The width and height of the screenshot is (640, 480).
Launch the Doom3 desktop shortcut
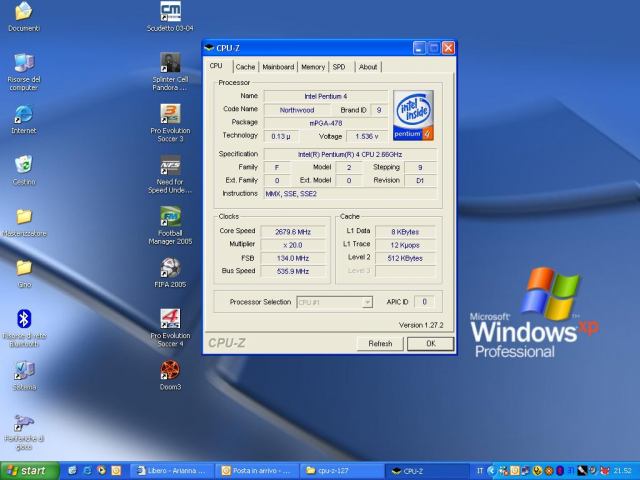pyautogui.click(x=170, y=376)
